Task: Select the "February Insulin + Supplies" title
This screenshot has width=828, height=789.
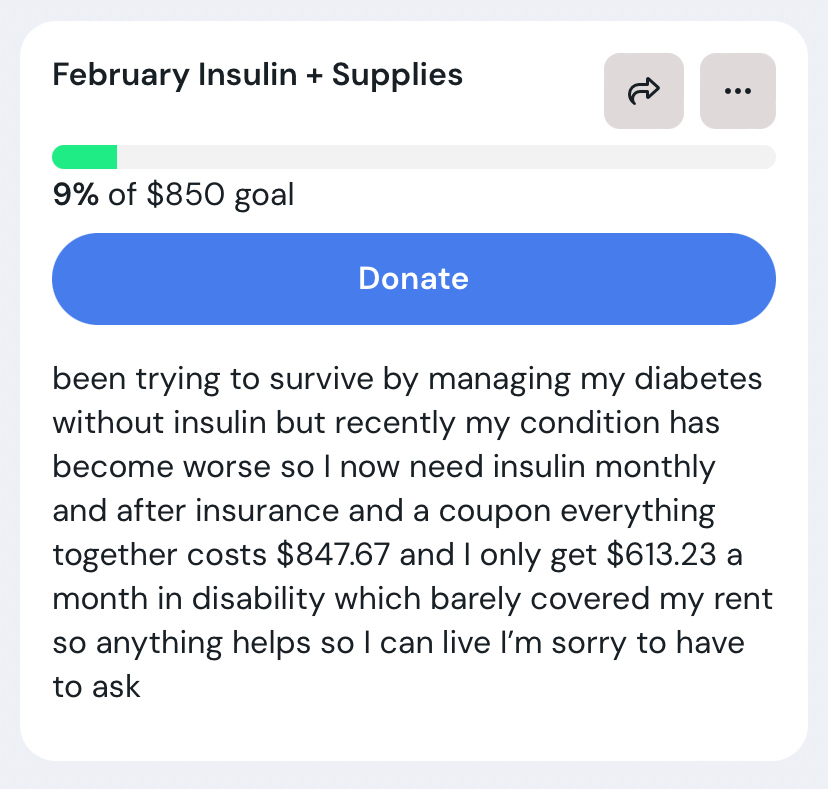Action: tap(257, 75)
